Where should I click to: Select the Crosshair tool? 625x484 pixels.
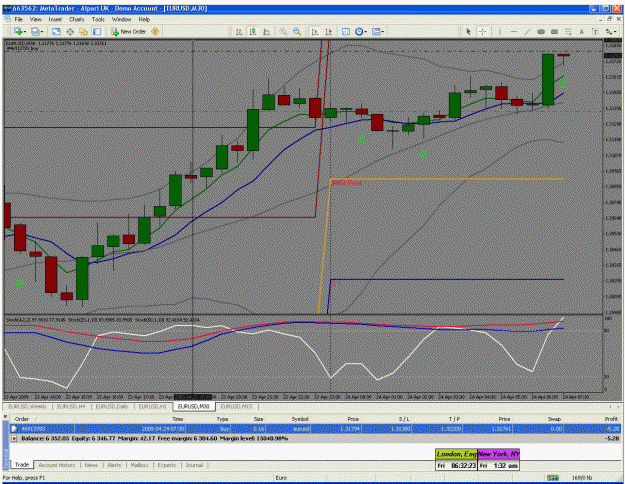pyautogui.click(x=482, y=31)
